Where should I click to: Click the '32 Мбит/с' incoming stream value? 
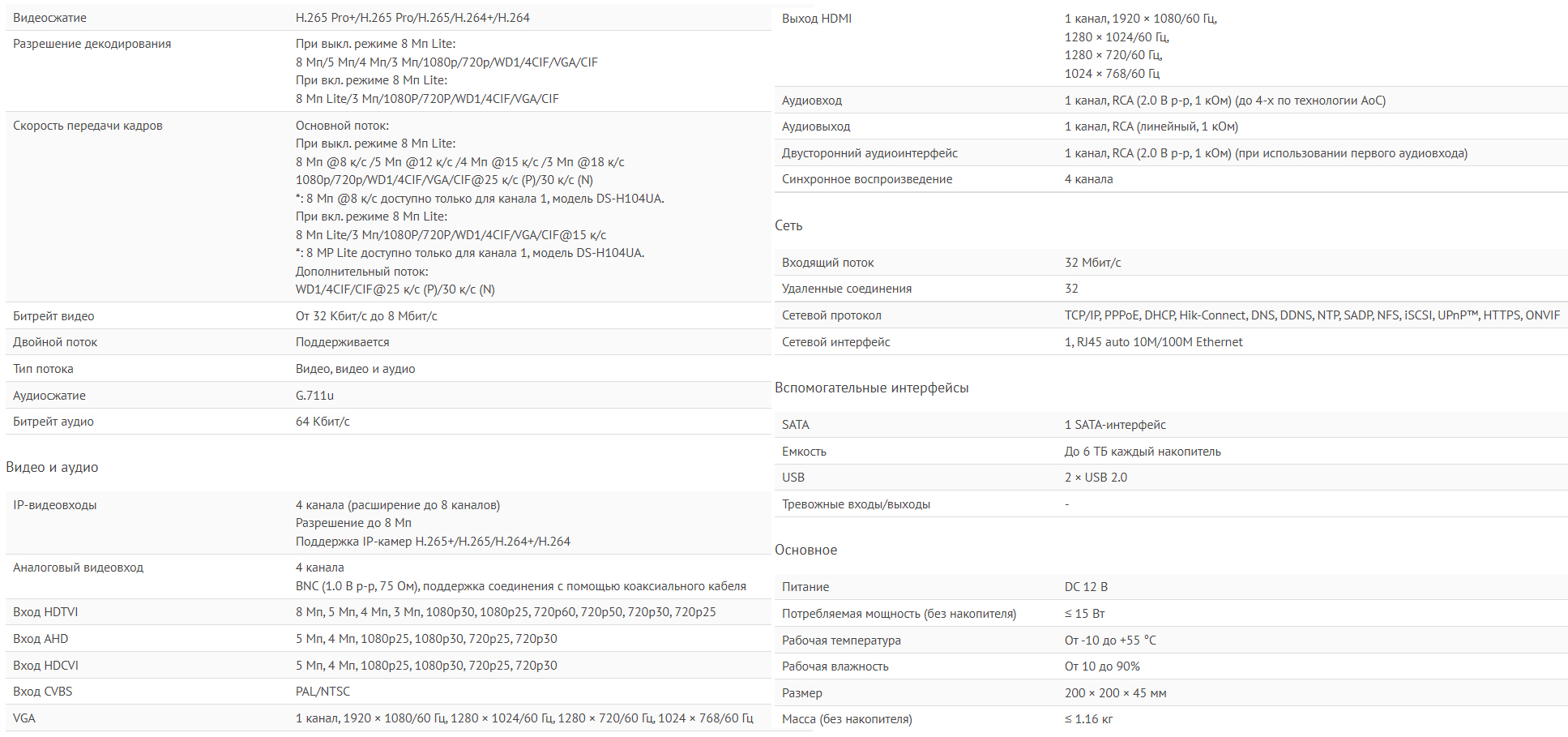click(1092, 263)
